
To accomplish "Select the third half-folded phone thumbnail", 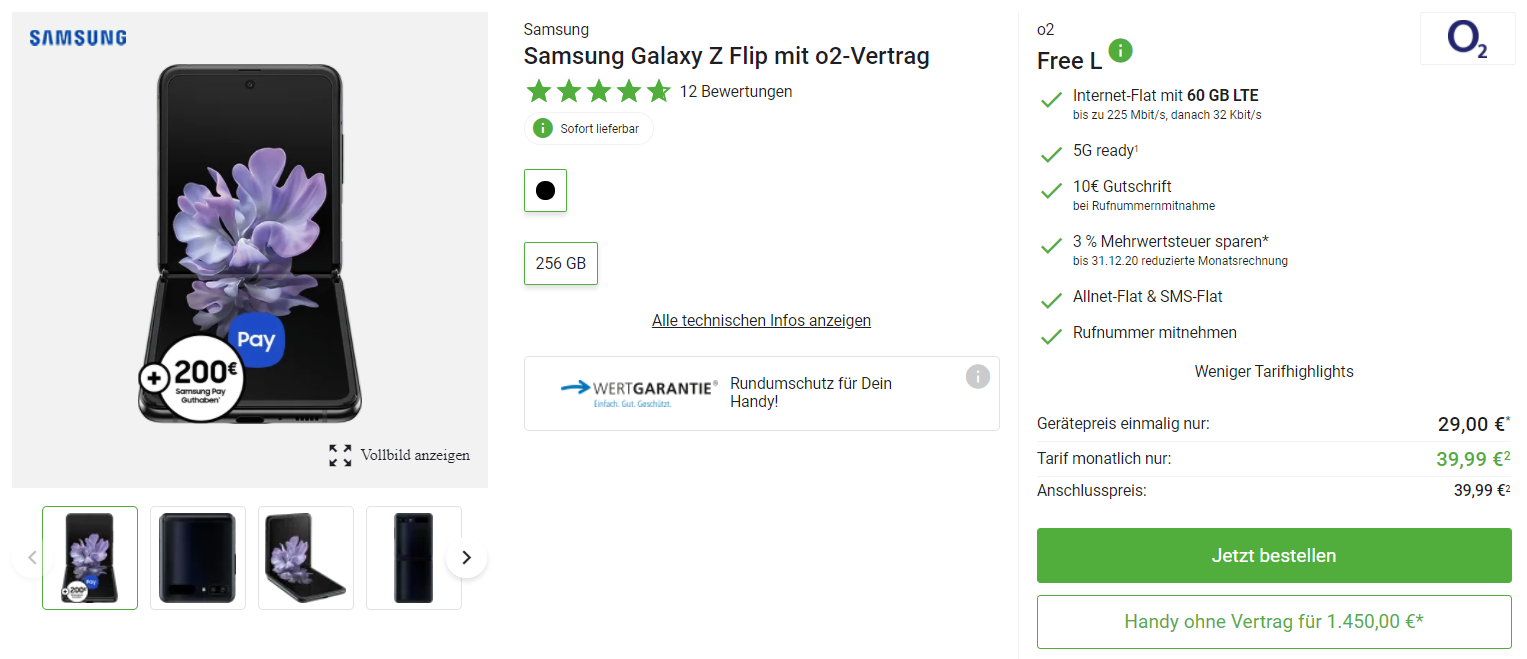I will point(306,558).
